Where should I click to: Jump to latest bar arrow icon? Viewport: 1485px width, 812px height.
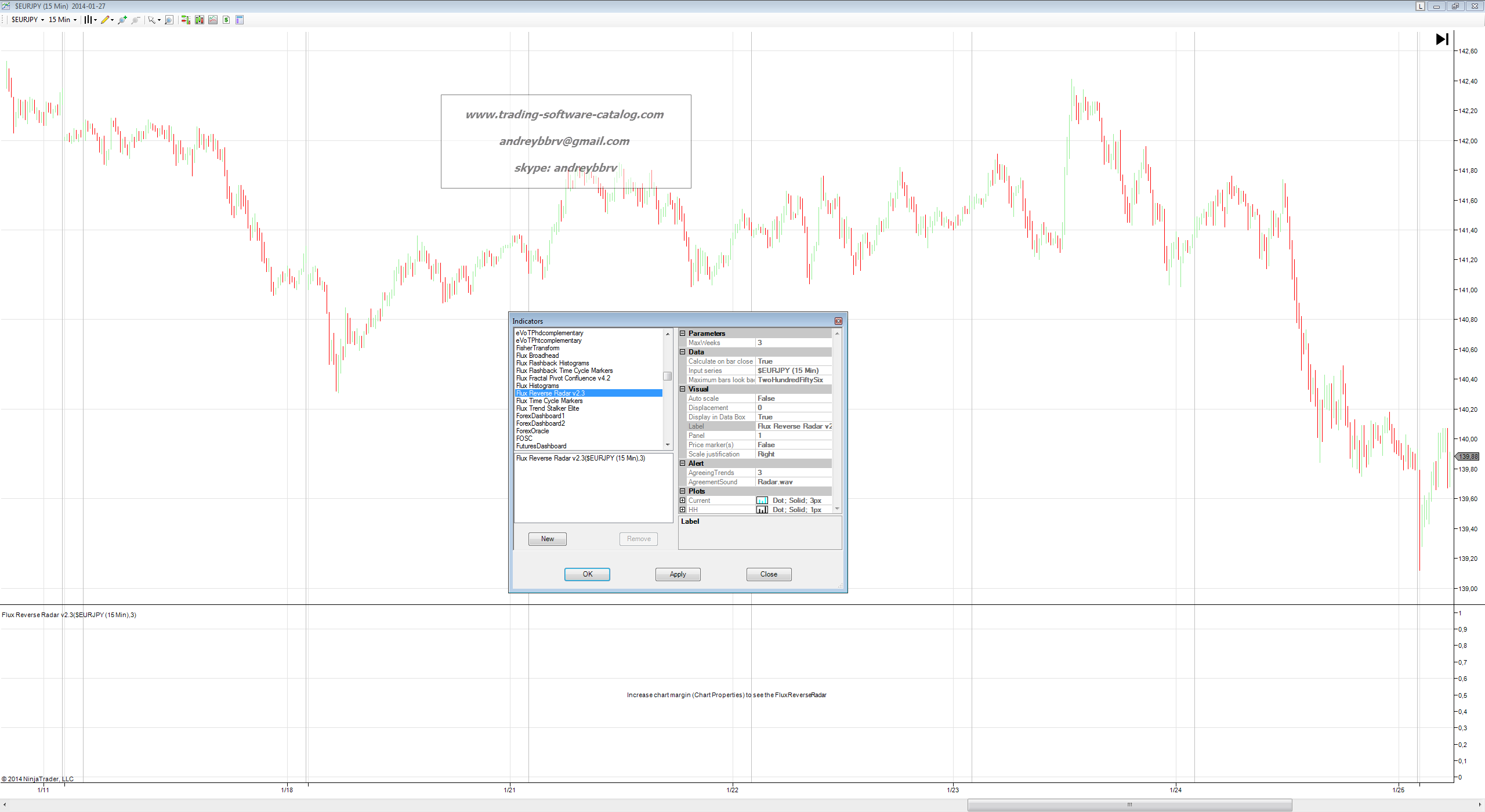(x=1442, y=39)
